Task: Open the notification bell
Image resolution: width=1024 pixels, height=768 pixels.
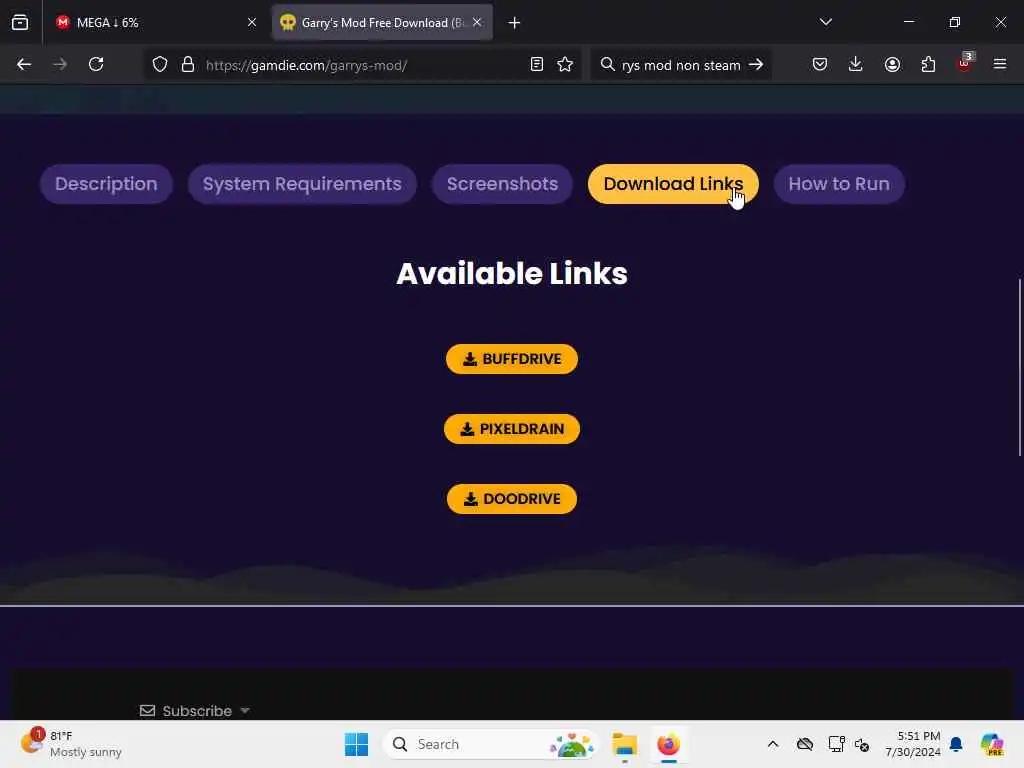Action: coord(956,744)
